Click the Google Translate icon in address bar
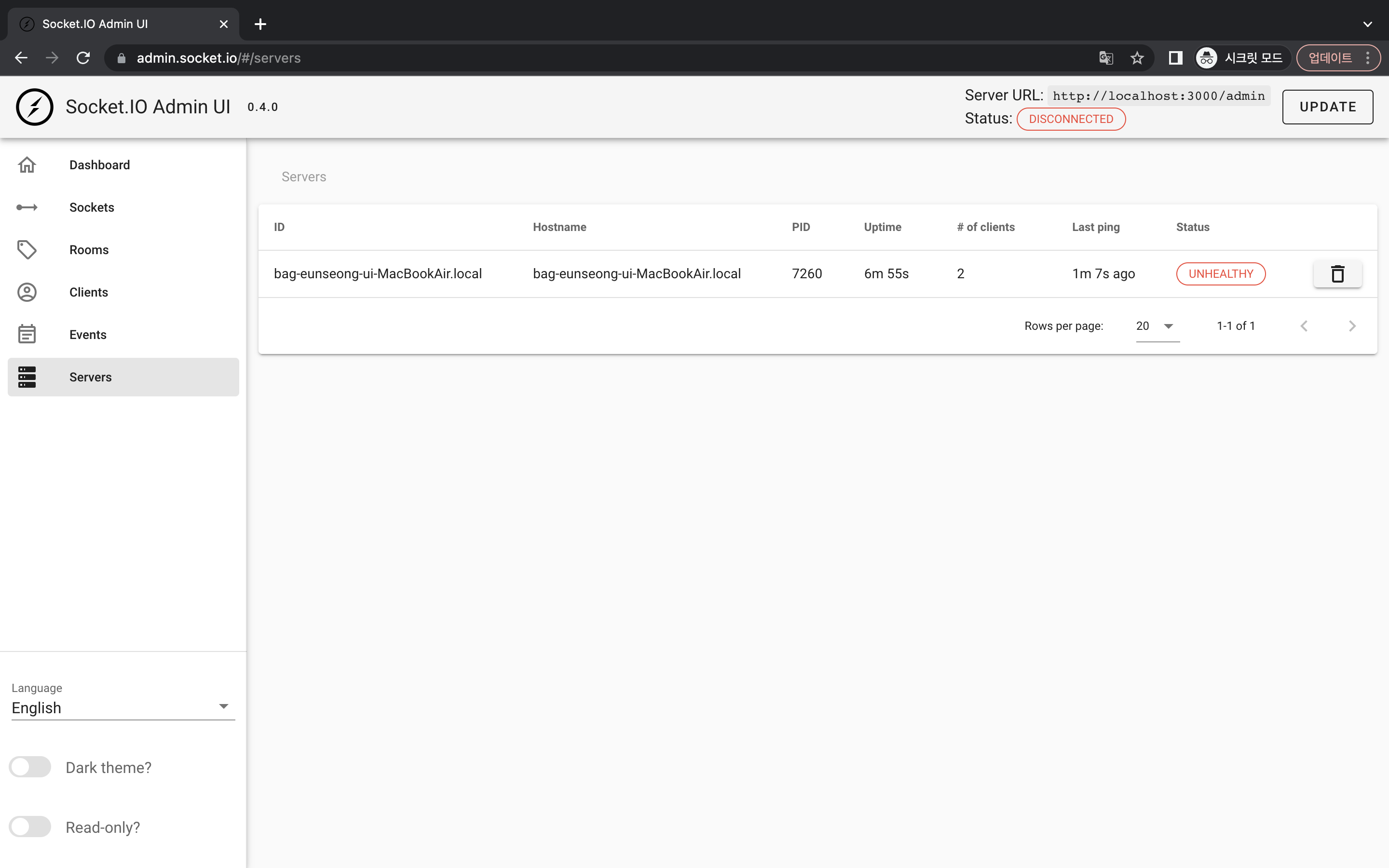Screen dimensions: 1389x868 point(1106,57)
